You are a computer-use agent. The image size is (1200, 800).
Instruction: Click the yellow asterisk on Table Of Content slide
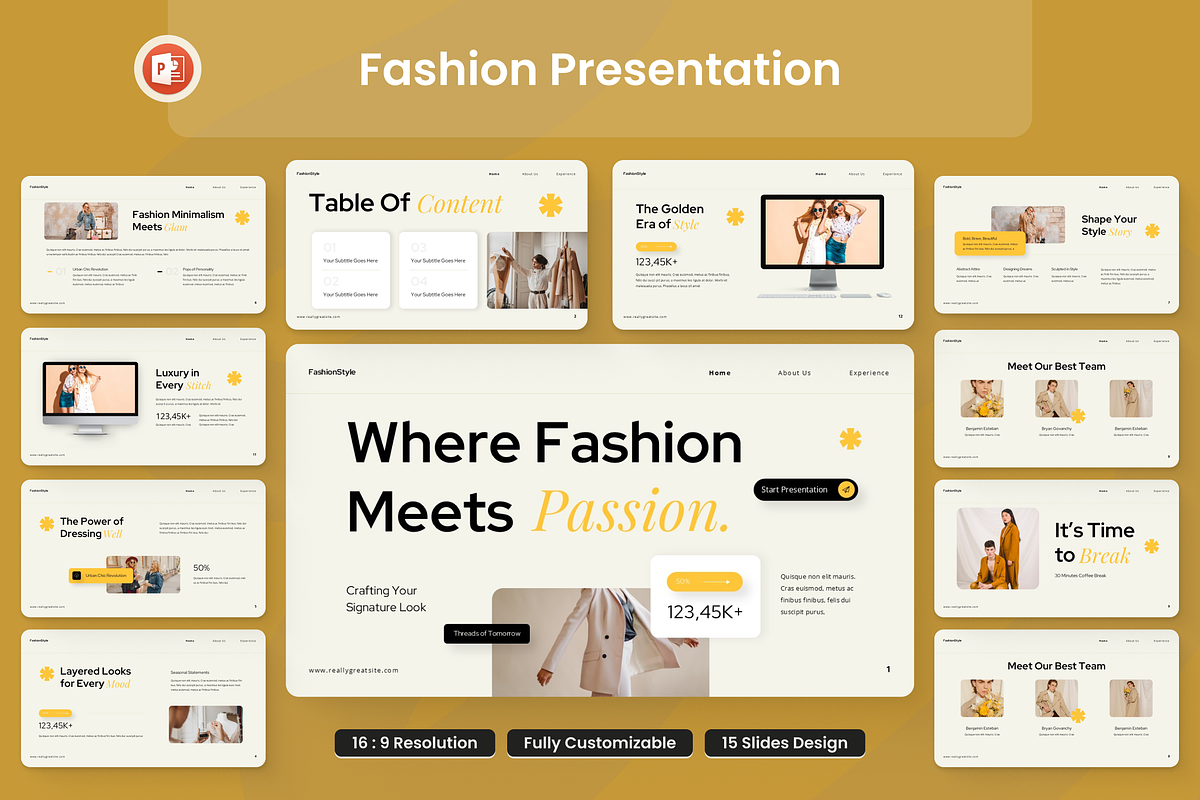[550, 205]
